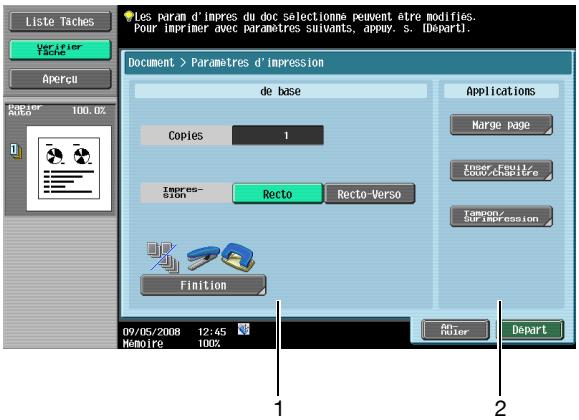
Task: Click the 'Papier Auto' label
Action: (25, 110)
